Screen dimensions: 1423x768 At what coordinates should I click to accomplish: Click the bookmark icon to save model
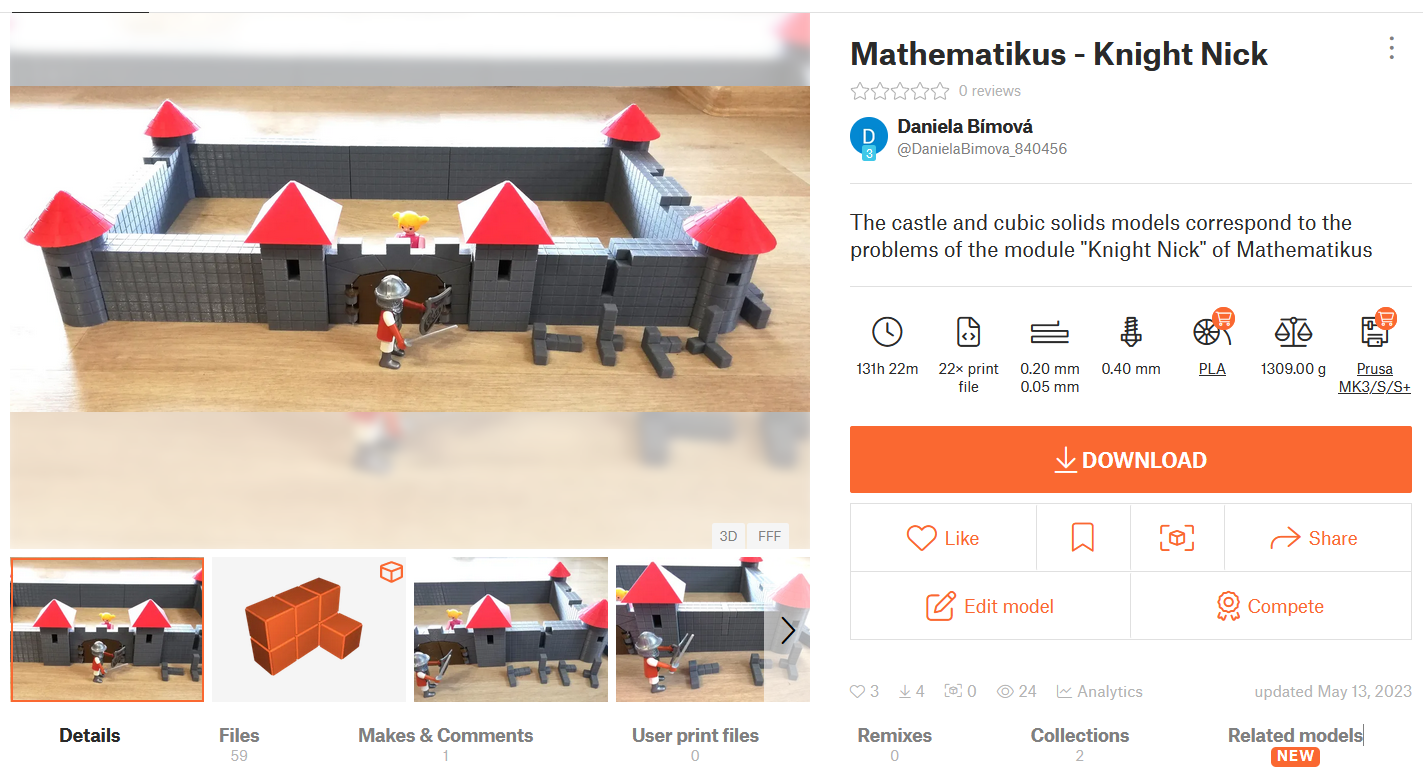pyautogui.click(x=1083, y=538)
